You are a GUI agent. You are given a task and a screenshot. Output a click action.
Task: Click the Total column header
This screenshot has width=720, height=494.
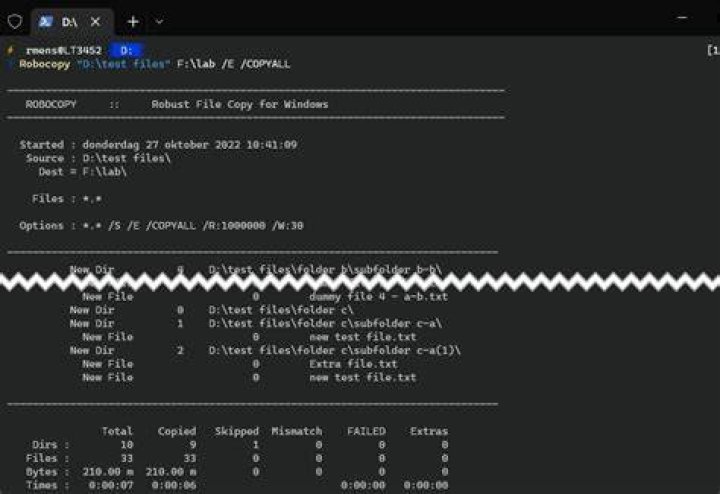[117, 431]
